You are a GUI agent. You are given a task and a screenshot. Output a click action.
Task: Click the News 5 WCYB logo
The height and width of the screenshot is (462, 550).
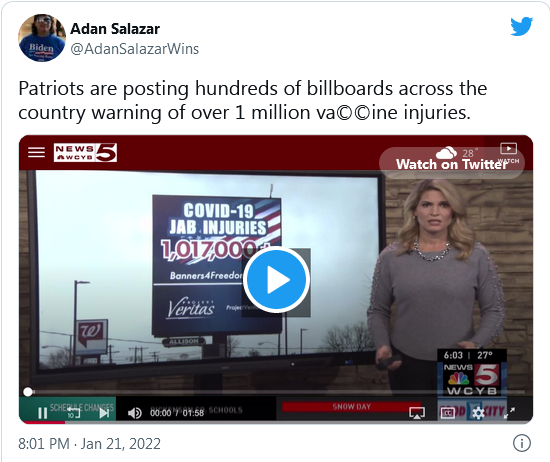pyautogui.click(x=85, y=152)
